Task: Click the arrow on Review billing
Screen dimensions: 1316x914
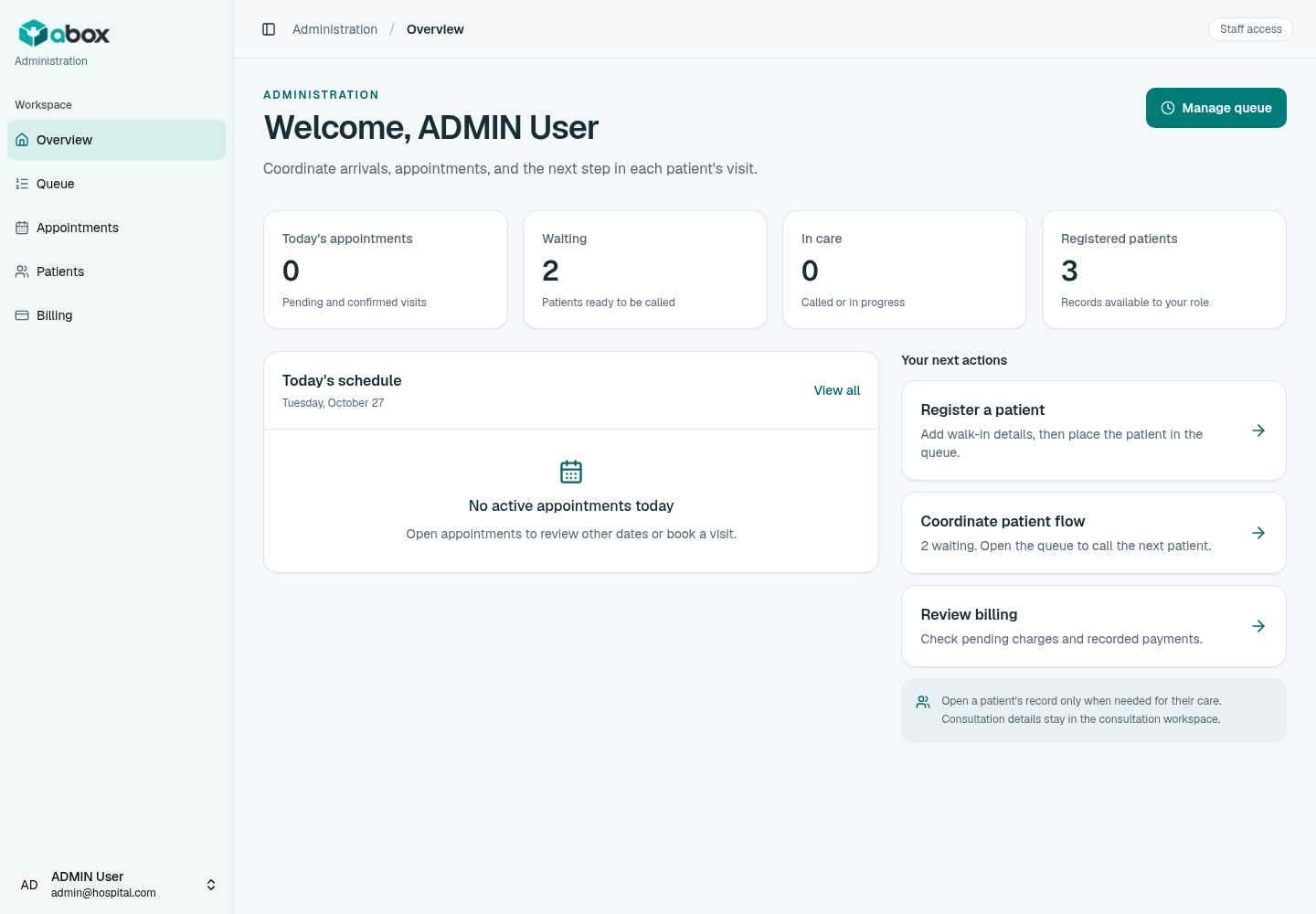Action: 1258,626
